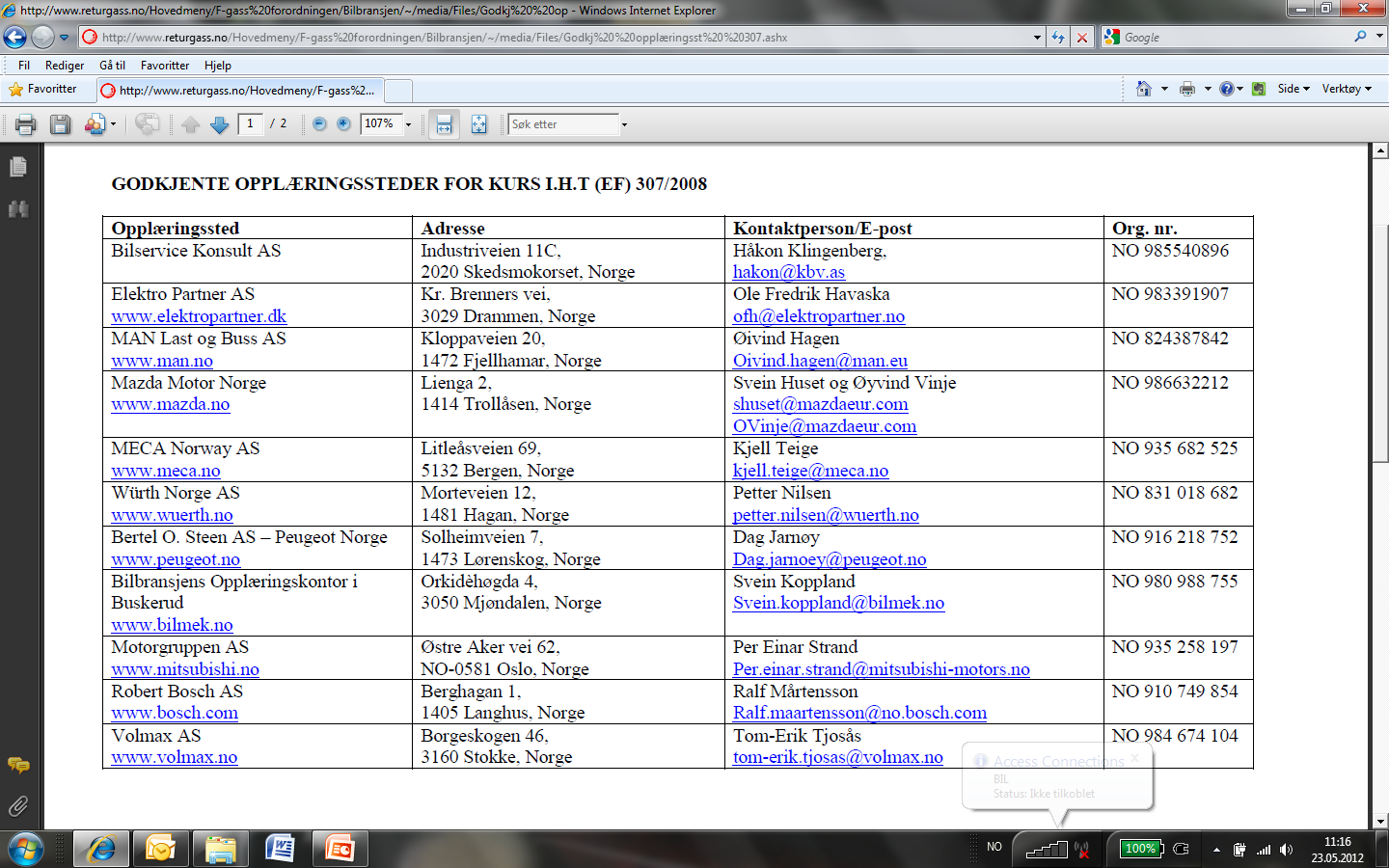Open a new blank tab
Image resolution: width=1389 pixels, height=868 pixels.
[x=398, y=91]
